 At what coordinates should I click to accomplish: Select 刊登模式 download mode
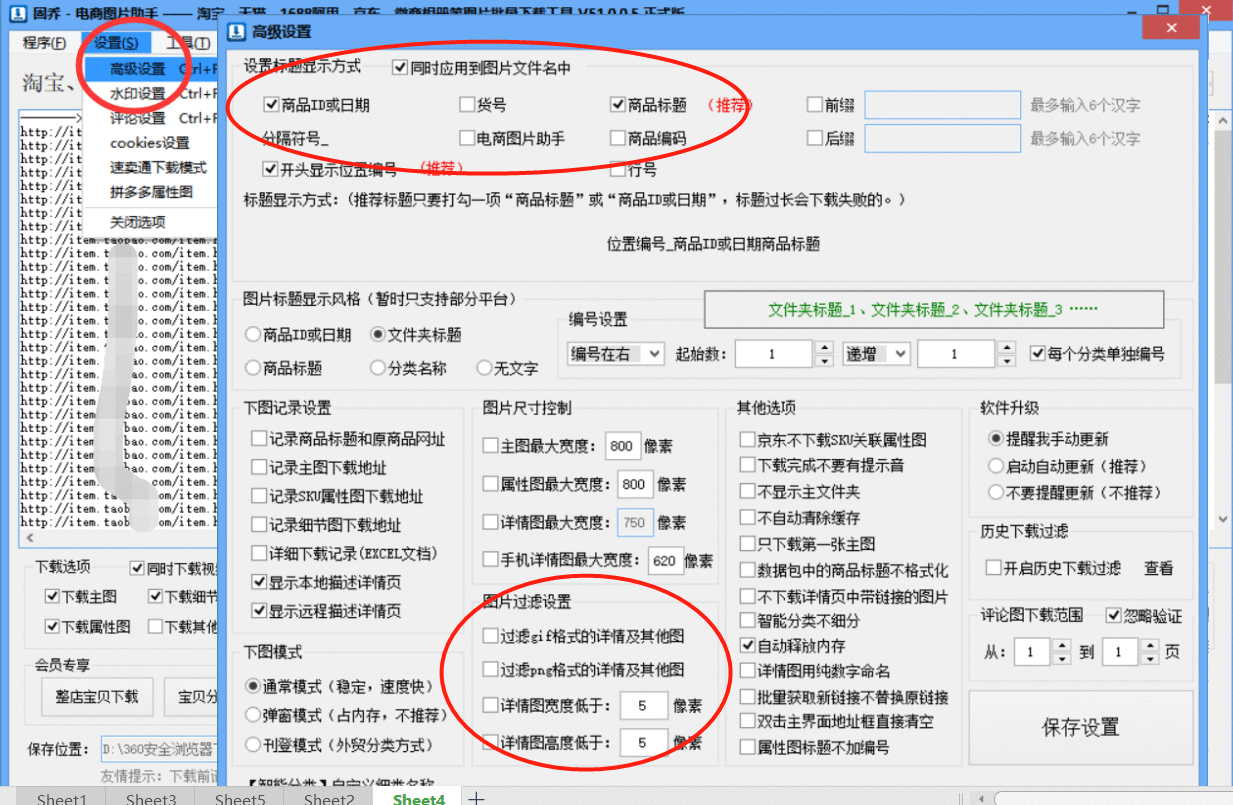coord(339,745)
